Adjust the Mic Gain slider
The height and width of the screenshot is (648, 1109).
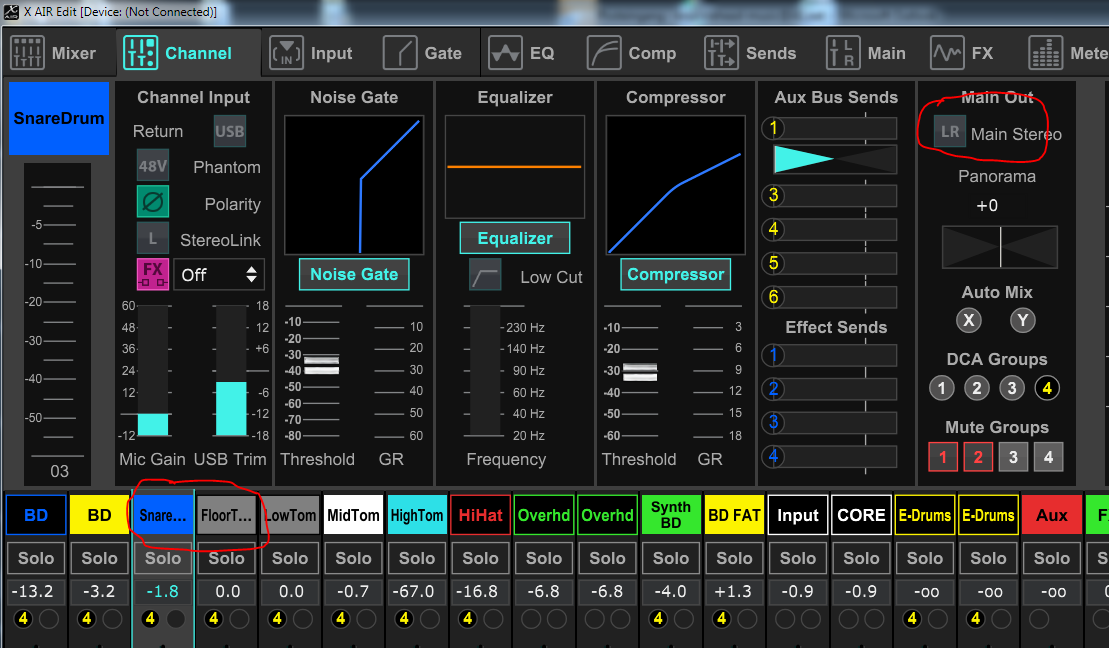coord(153,371)
